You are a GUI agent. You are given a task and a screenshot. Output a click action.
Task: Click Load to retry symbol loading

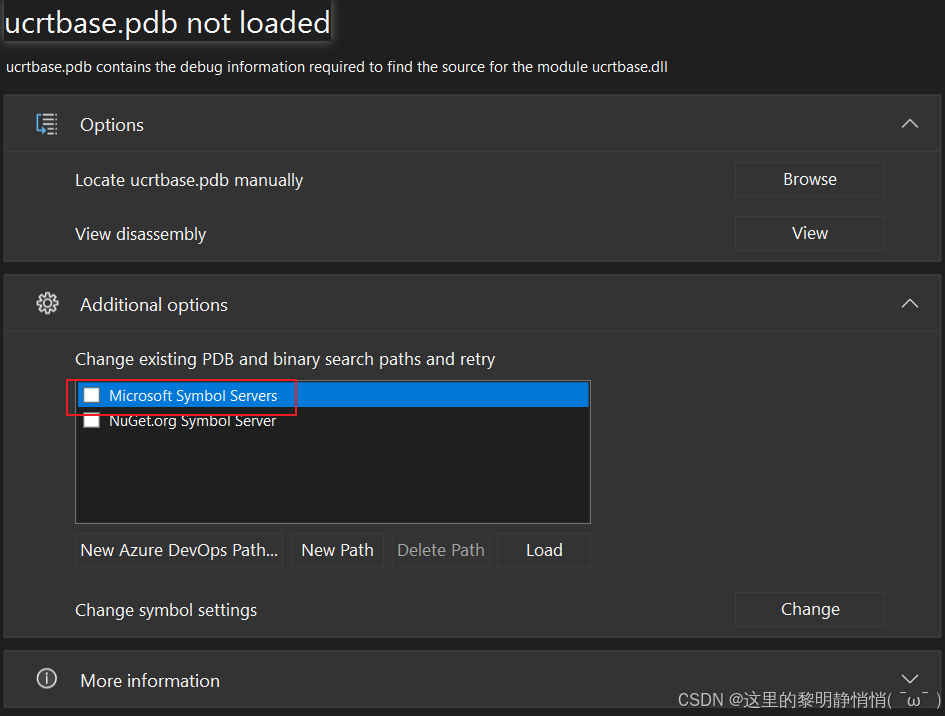(x=543, y=549)
